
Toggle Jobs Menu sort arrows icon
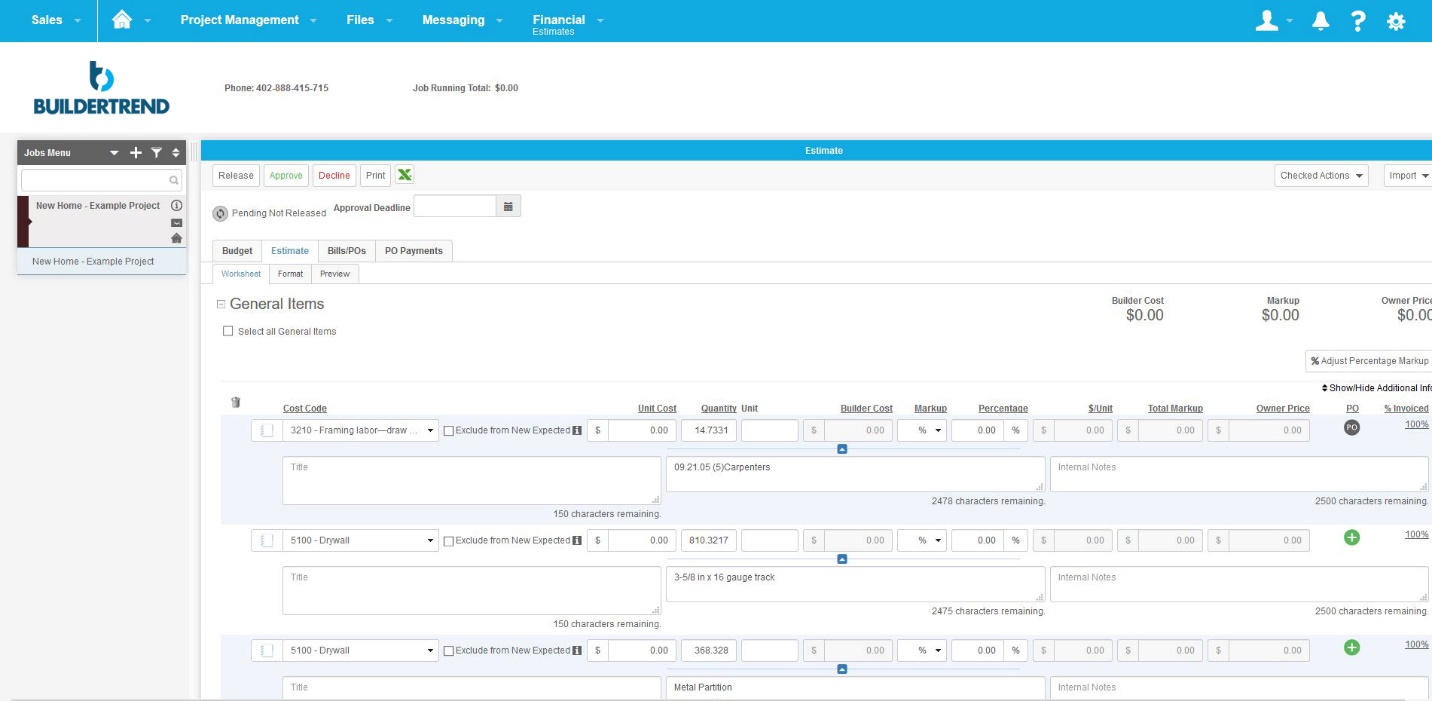click(x=176, y=153)
